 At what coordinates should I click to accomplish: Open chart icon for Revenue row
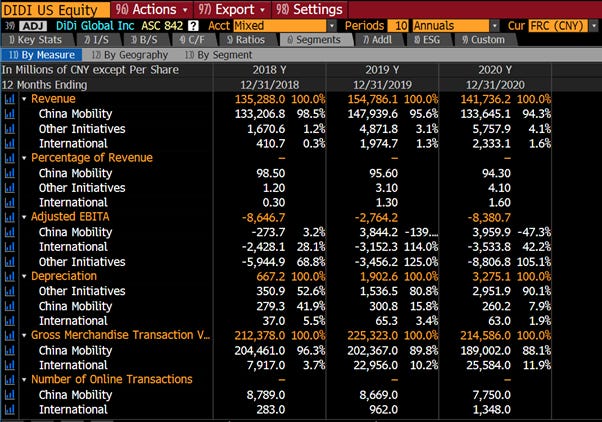pos(10,99)
